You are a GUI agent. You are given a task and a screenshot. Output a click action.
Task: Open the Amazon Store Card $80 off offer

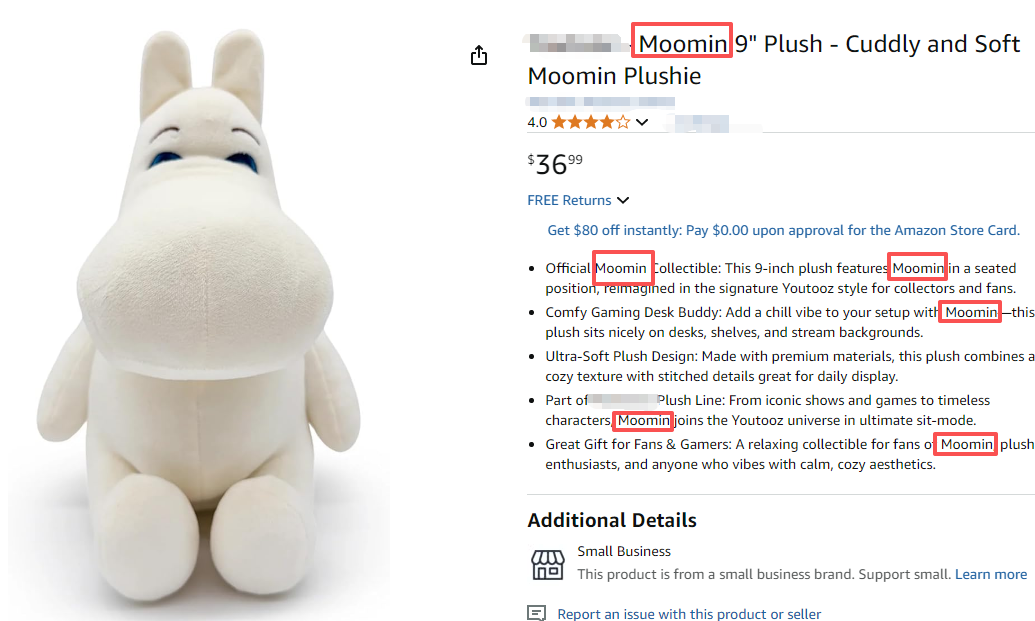[x=784, y=230]
